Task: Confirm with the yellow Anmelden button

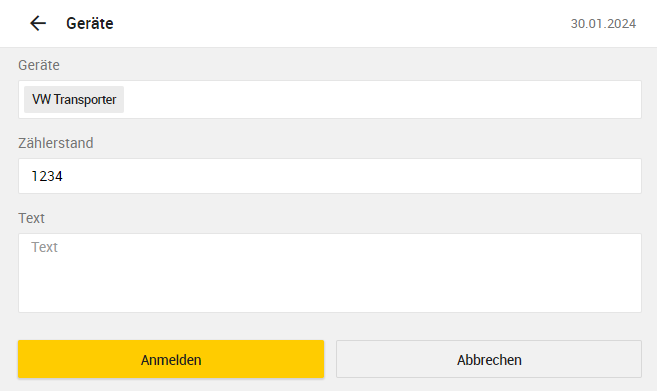Action: pyautogui.click(x=171, y=359)
